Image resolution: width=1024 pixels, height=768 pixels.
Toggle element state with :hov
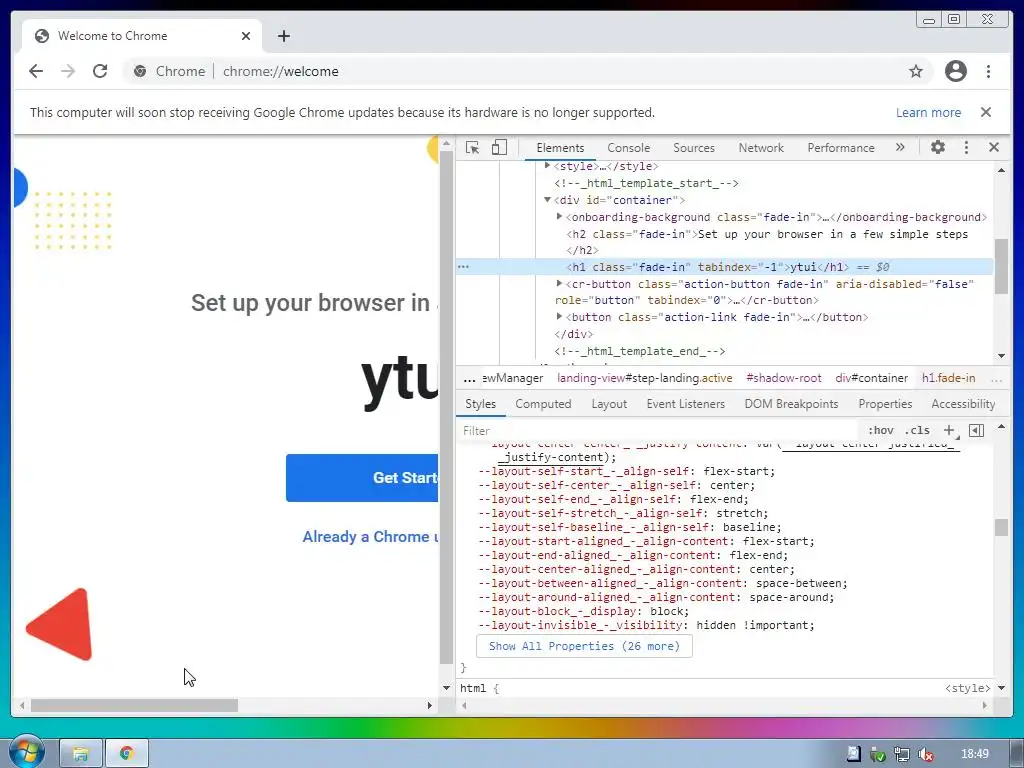point(880,430)
